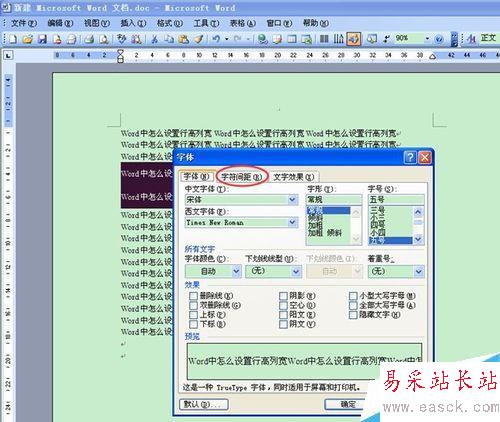The image size is (500, 422).
Task: Enable the 下标 subscript checkbox
Action: click(193, 324)
